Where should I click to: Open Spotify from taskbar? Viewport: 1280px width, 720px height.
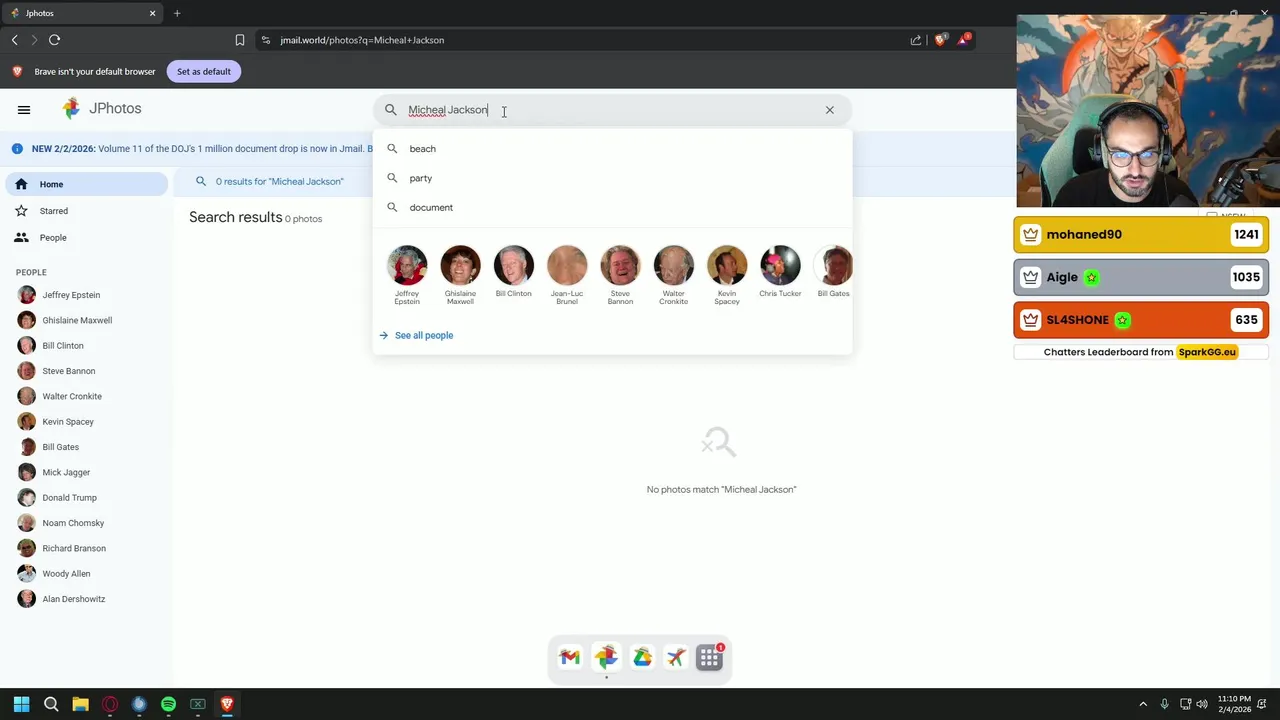click(168, 704)
